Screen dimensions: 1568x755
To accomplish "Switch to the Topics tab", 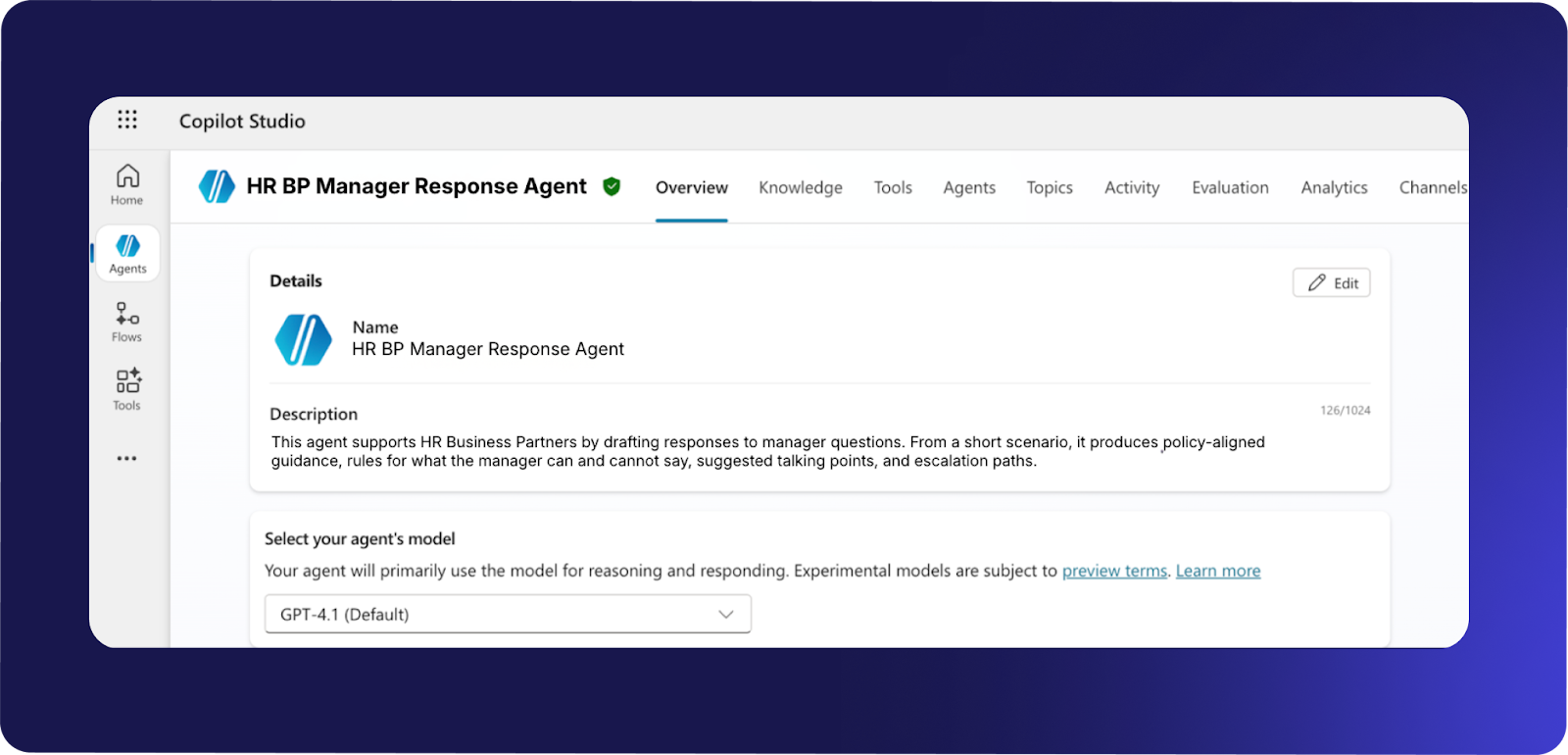I will [x=1049, y=187].
